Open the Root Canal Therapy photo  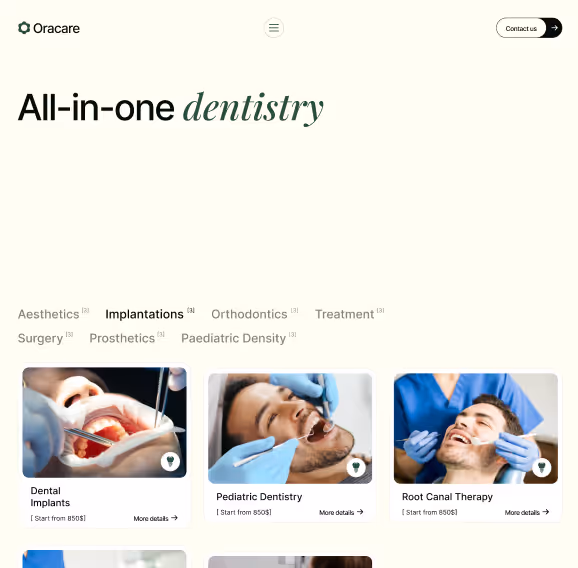[476, 428]
